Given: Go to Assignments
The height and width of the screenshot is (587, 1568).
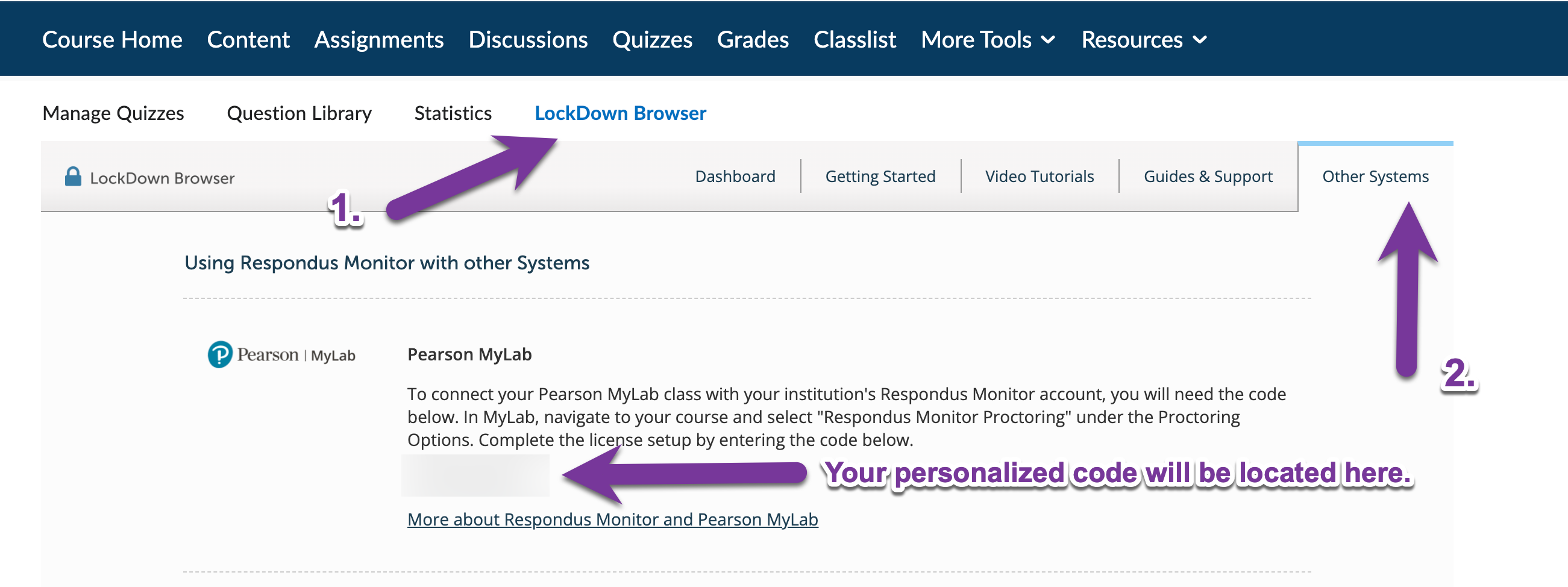Looking at the screenshot, I should pyautogui.click(x=378, y=39).
